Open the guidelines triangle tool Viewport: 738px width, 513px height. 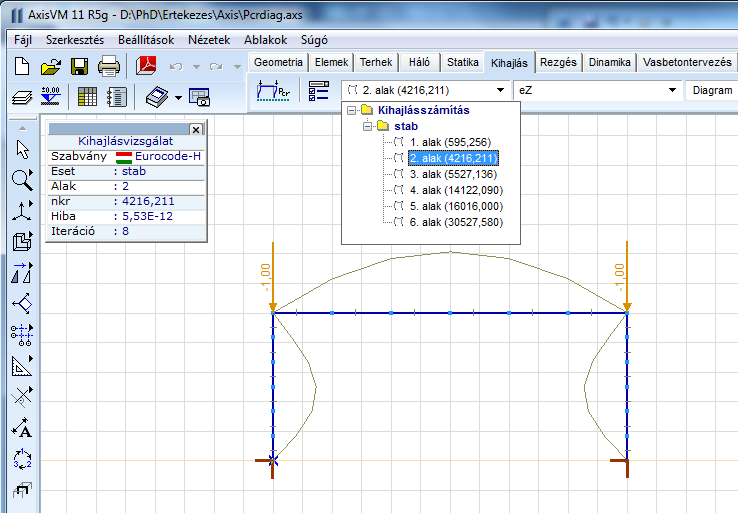click(22, 366)
